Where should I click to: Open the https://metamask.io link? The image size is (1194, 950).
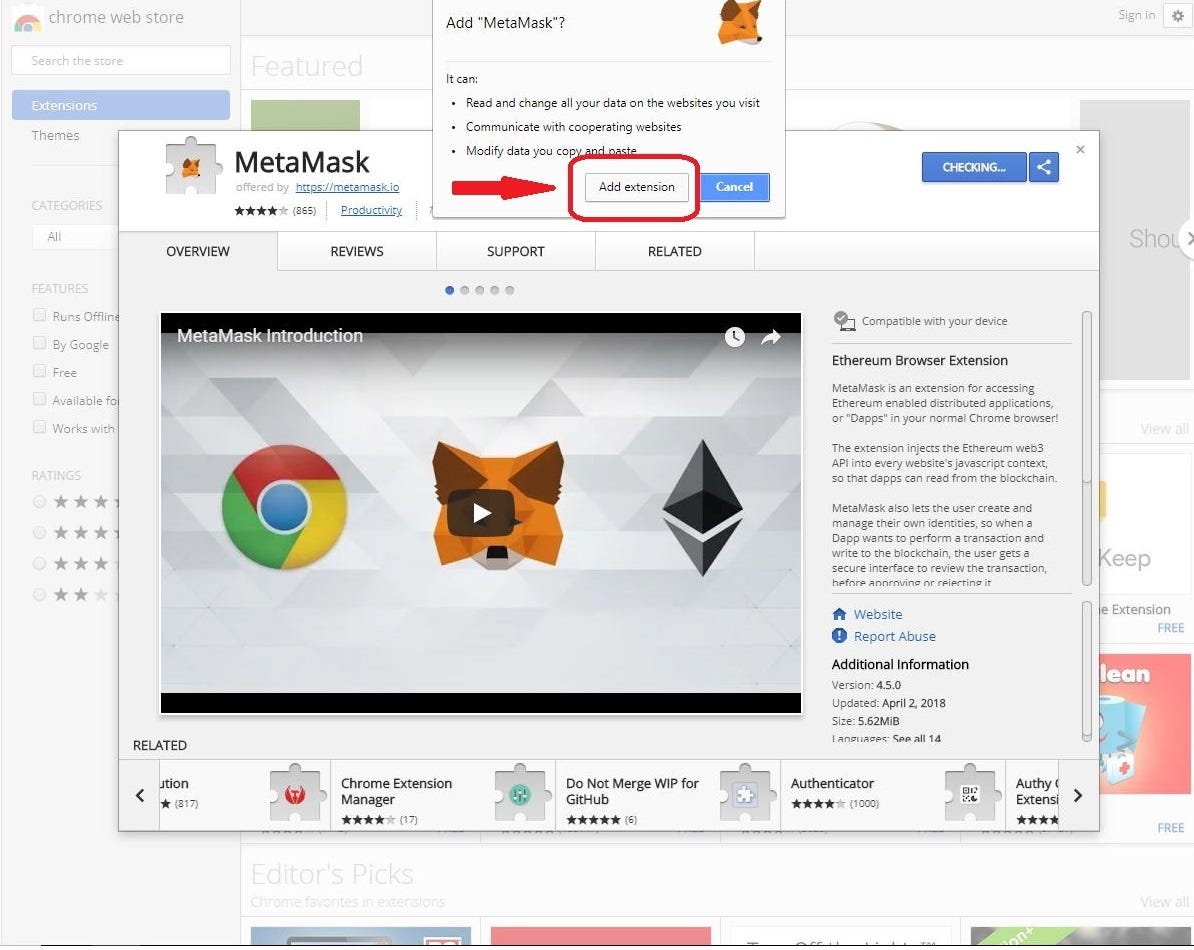click(347, 187)
